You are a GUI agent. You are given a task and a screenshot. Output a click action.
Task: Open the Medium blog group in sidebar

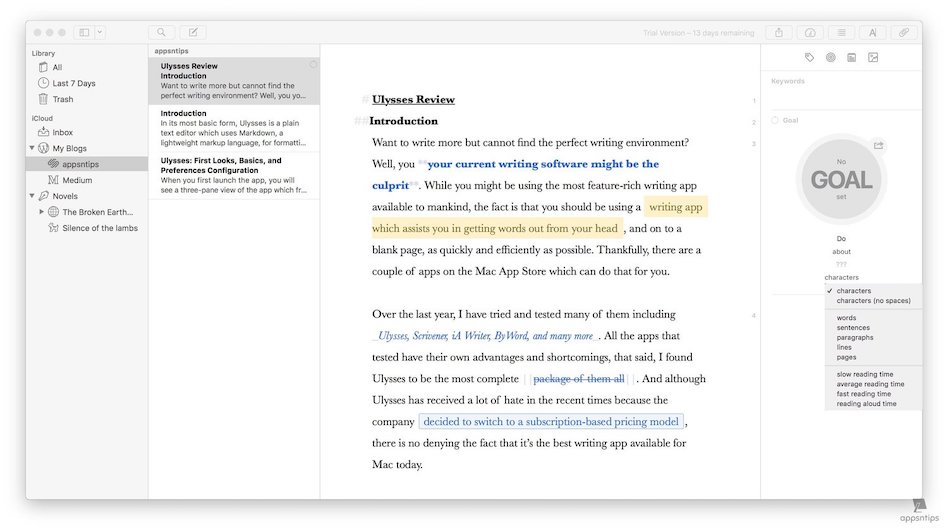tap(76, 180)
